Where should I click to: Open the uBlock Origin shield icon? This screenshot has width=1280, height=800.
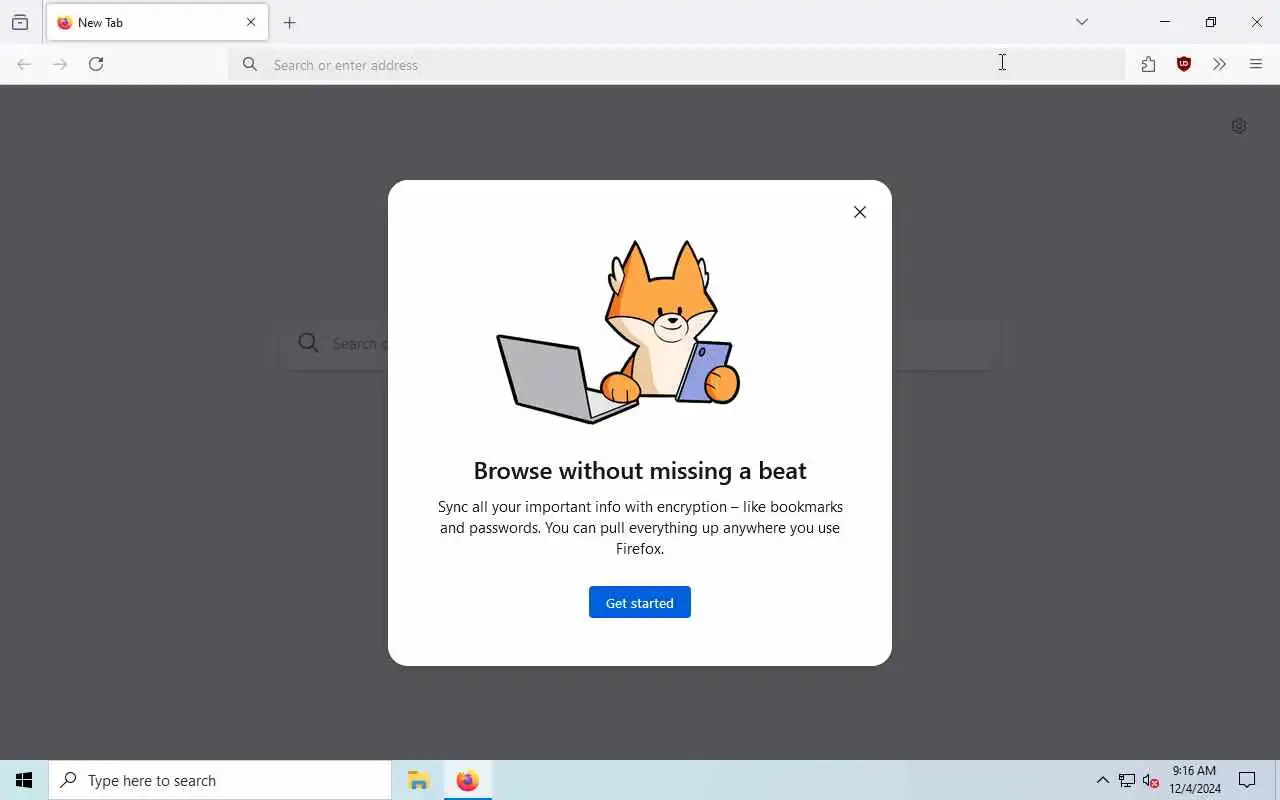tap(1184, 64)
